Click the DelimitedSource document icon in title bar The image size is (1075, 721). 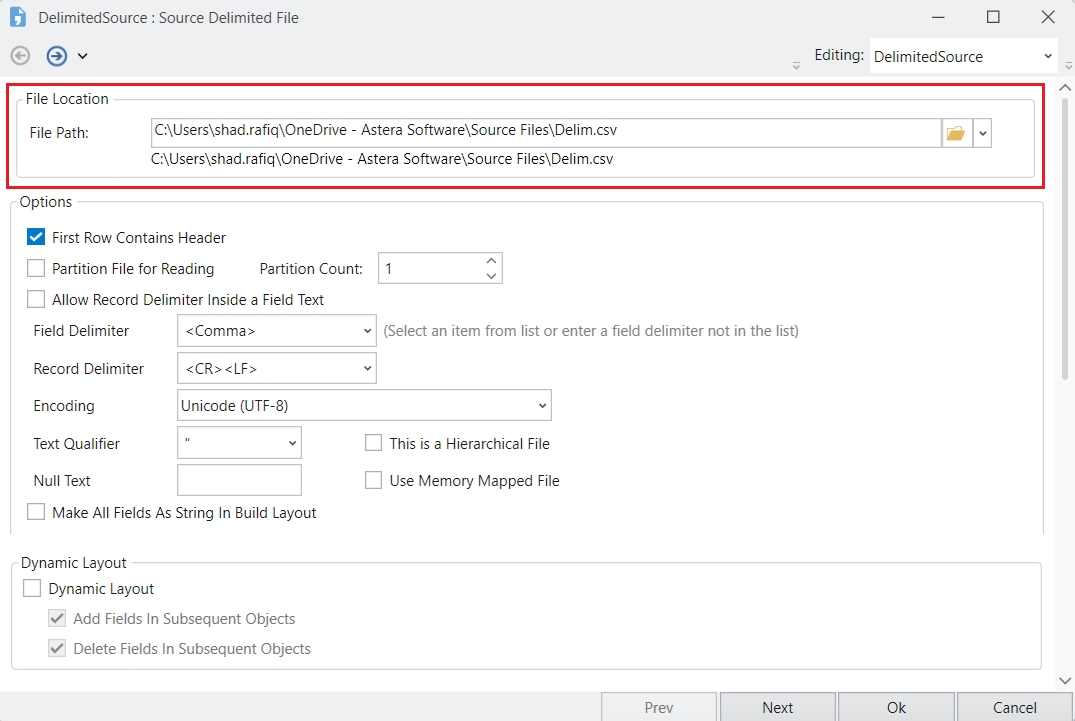tap(18, 17)
